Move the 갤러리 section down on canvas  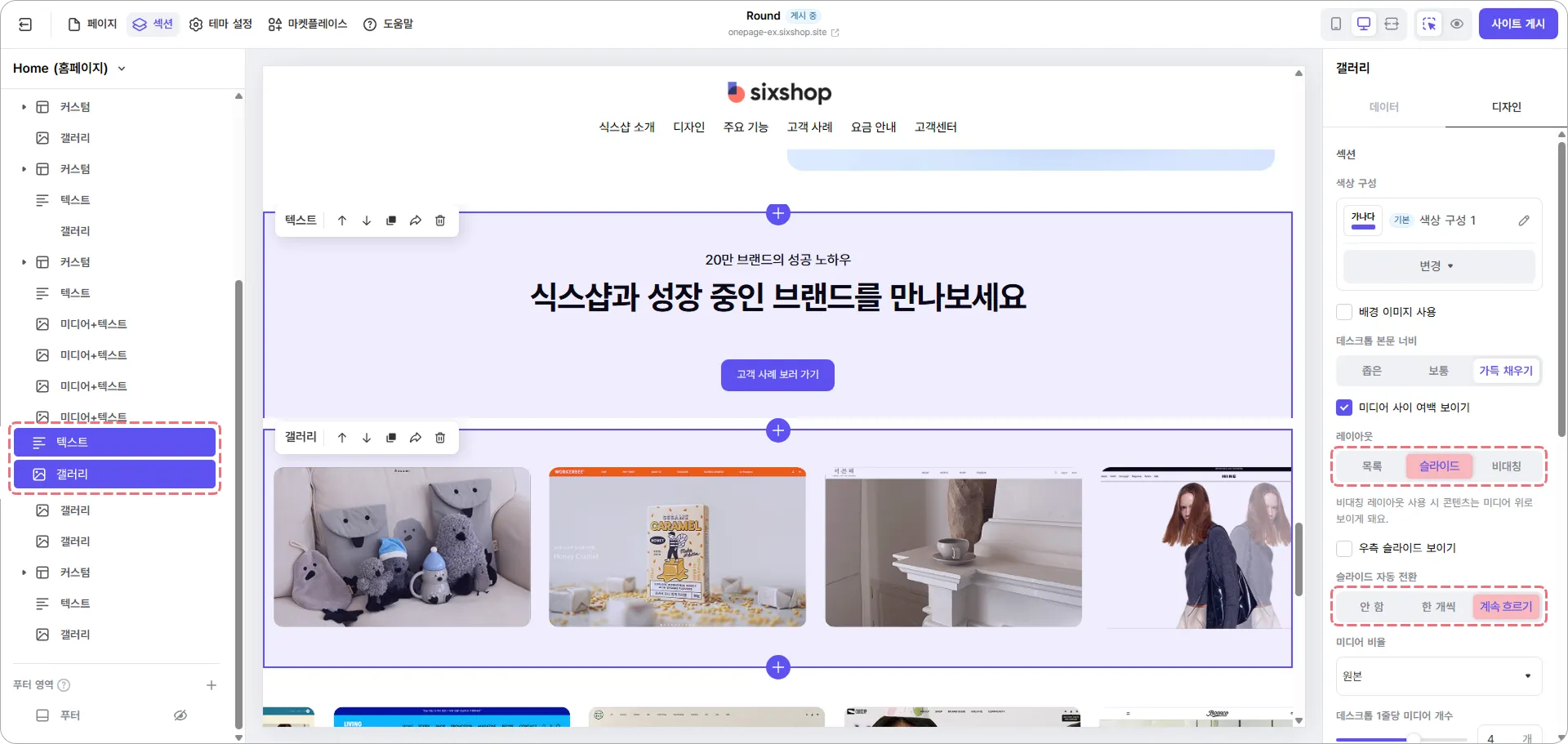[x=367, y=438]
